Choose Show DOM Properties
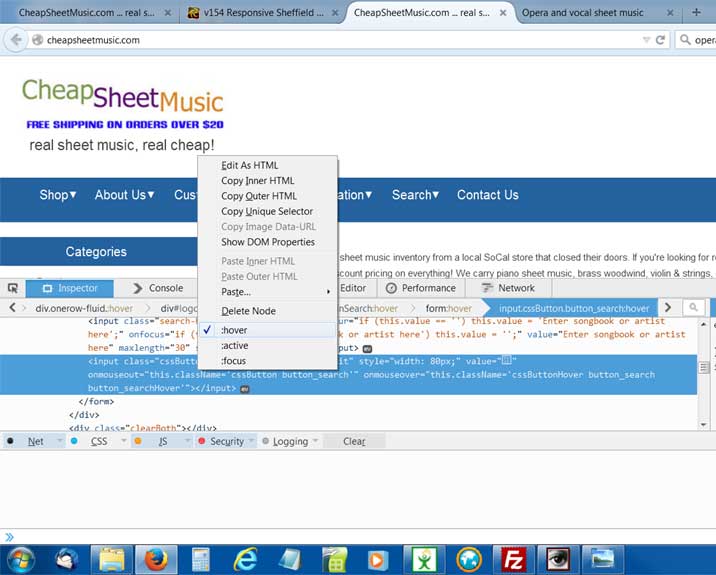This screenshot has height=575, width=716. click(268, 242)
